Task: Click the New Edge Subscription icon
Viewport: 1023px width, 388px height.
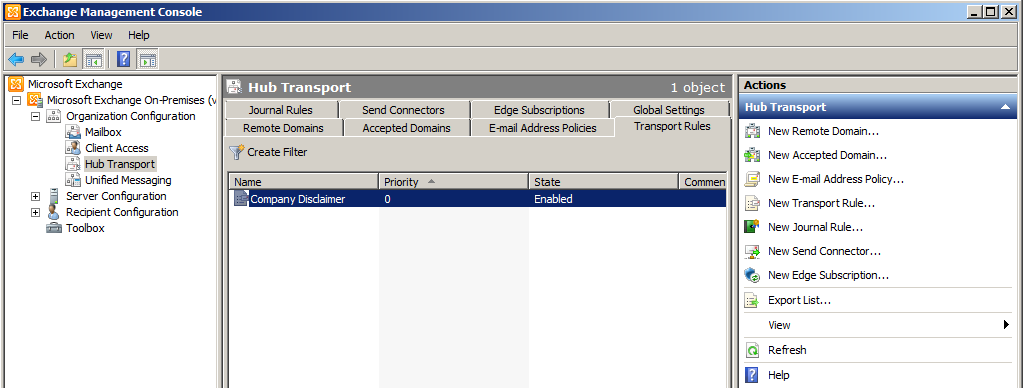Action: [x=752, y=275]
